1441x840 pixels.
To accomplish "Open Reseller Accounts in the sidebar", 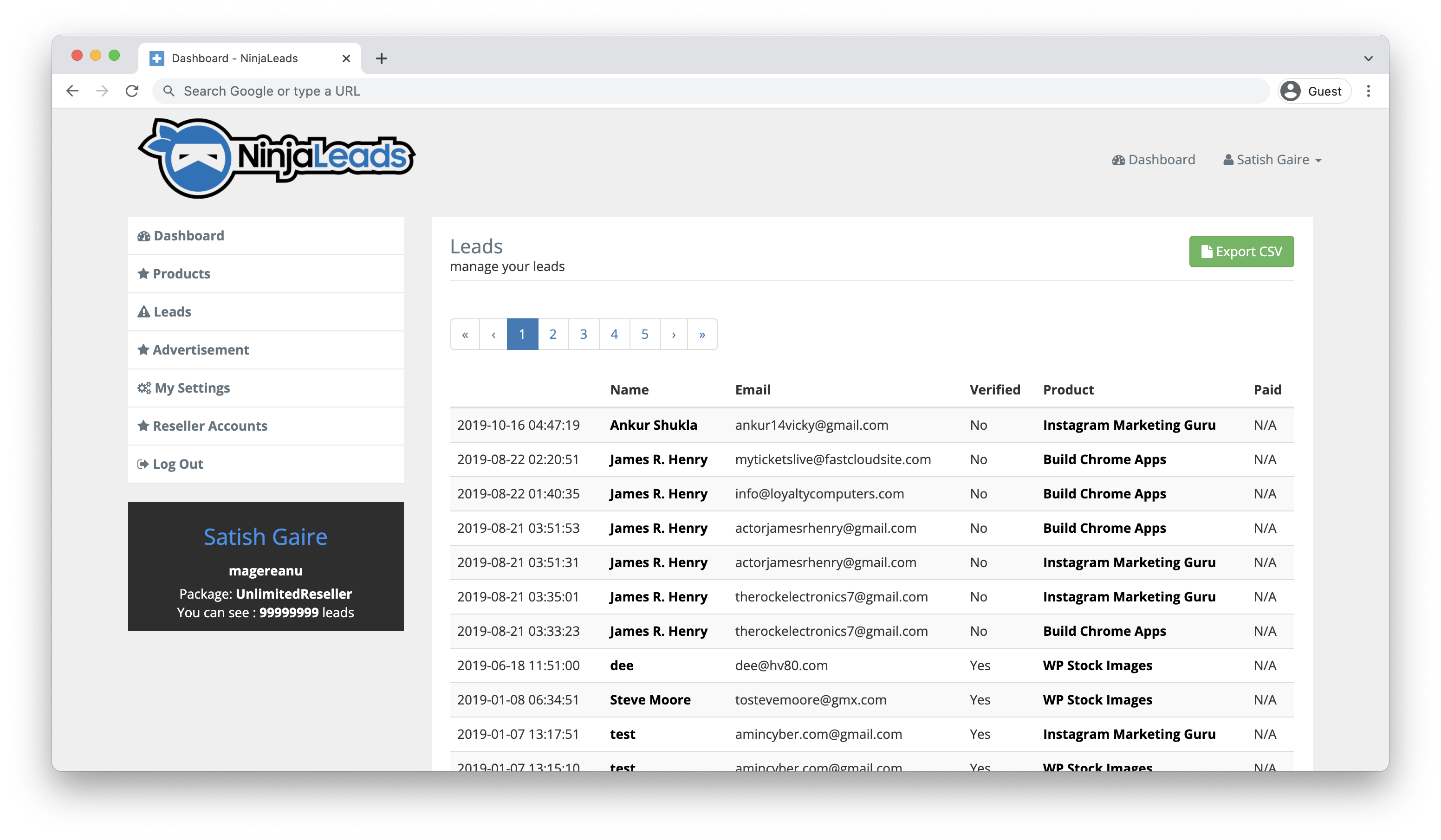I will coord(266,426).
